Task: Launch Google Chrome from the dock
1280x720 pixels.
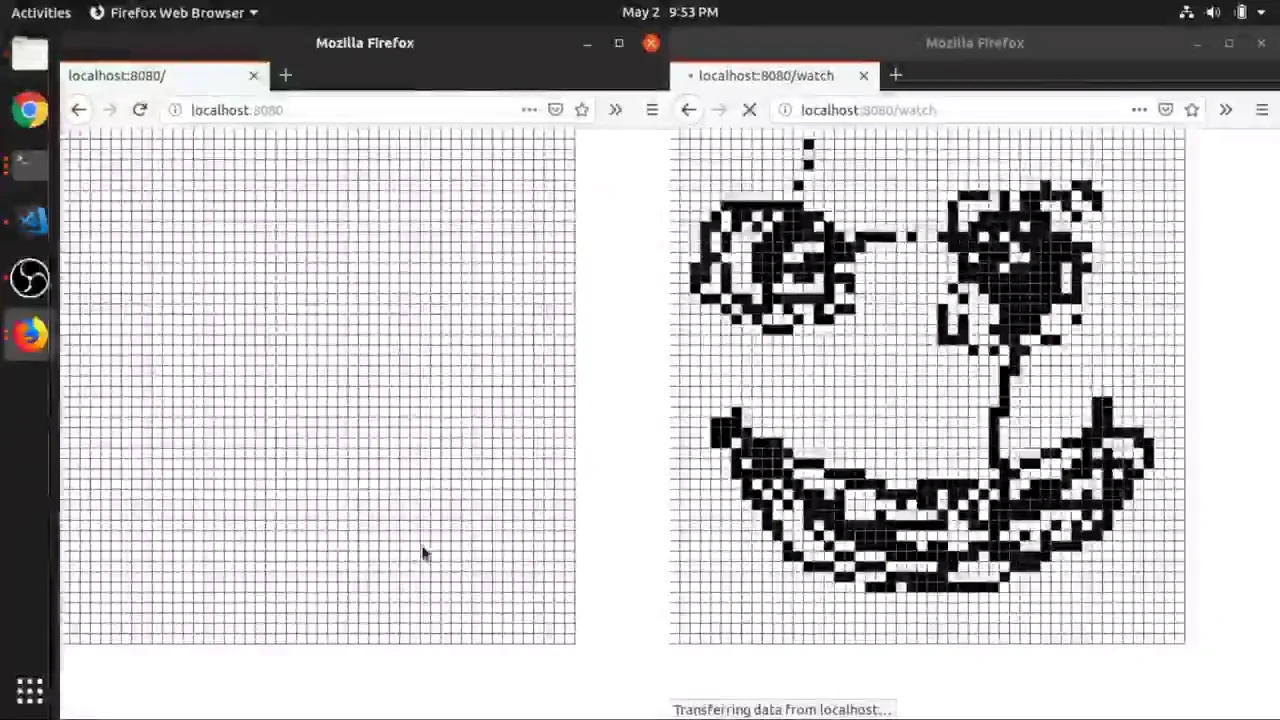Action: pos(30,110)
